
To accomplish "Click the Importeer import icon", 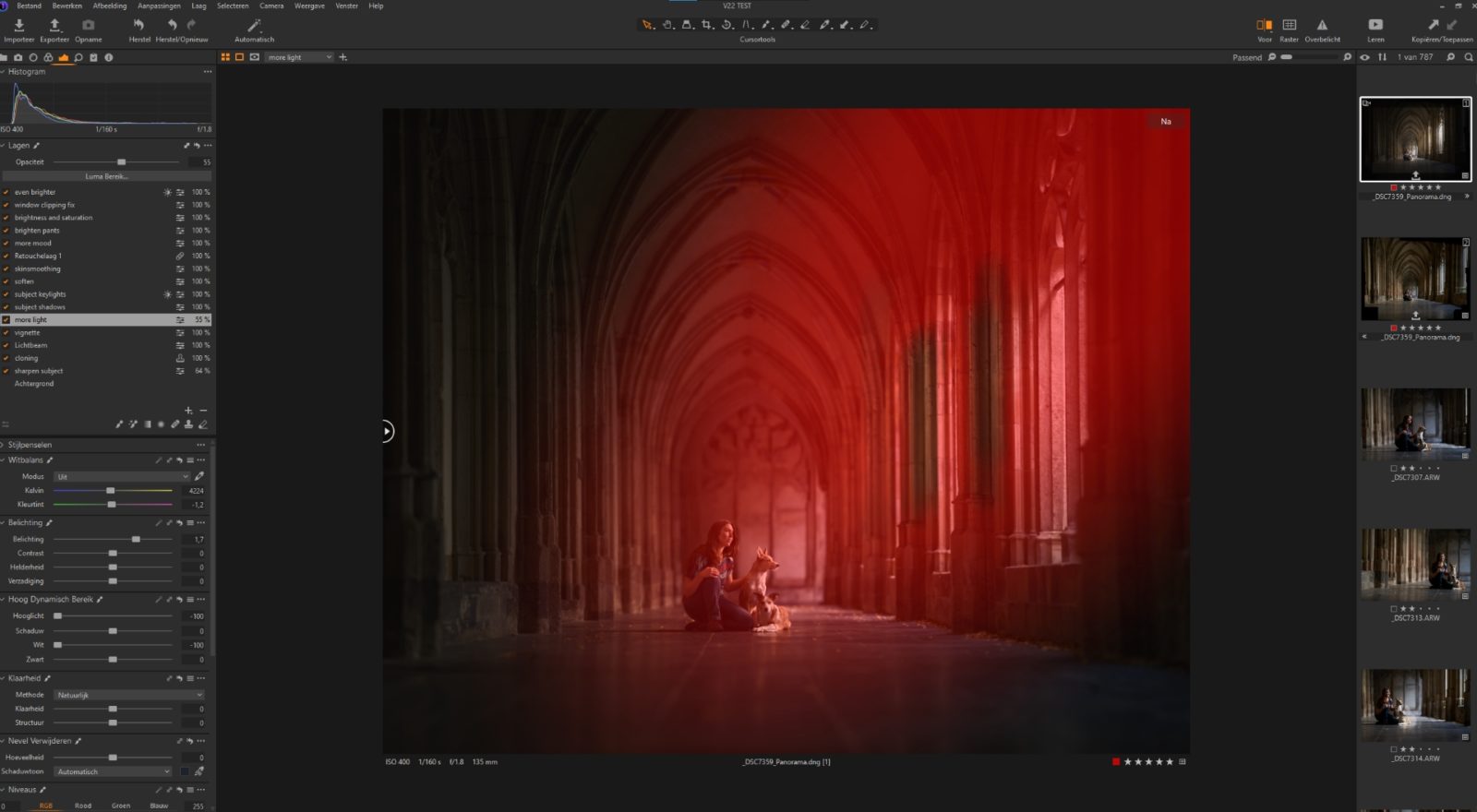I will pyautogui.click(x=18, y=26).
